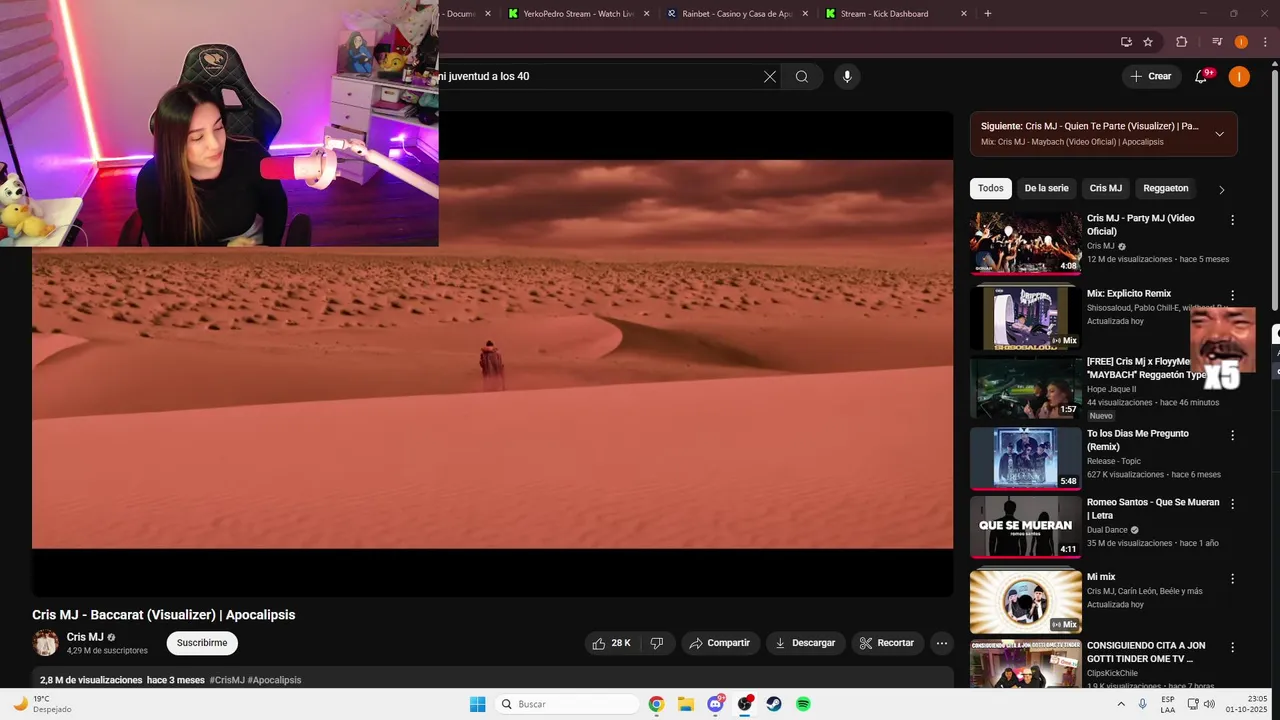This screenshot has height=720, width=1280.
Task: Bookmark this page with the star icon
Action: pos(1148,42)
